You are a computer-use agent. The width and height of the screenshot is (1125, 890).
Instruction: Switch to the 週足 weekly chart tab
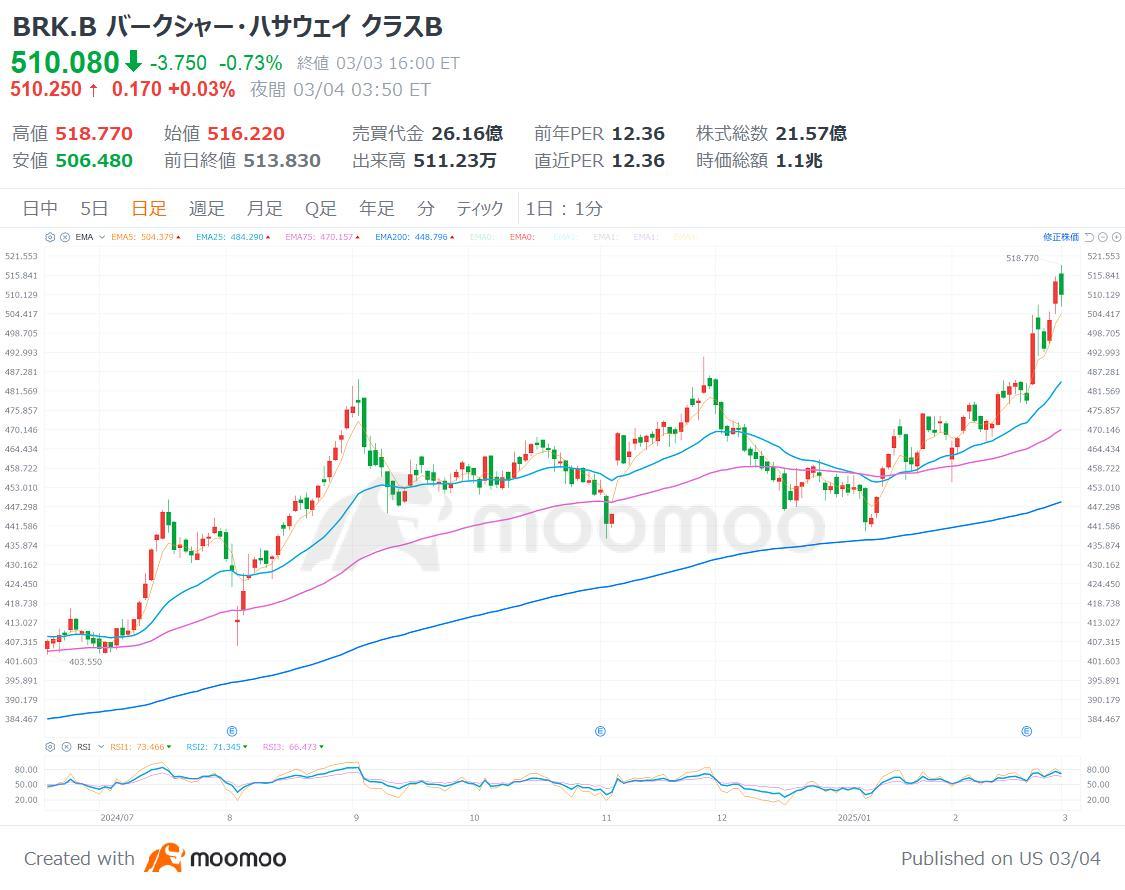click(x=207, y=209)
